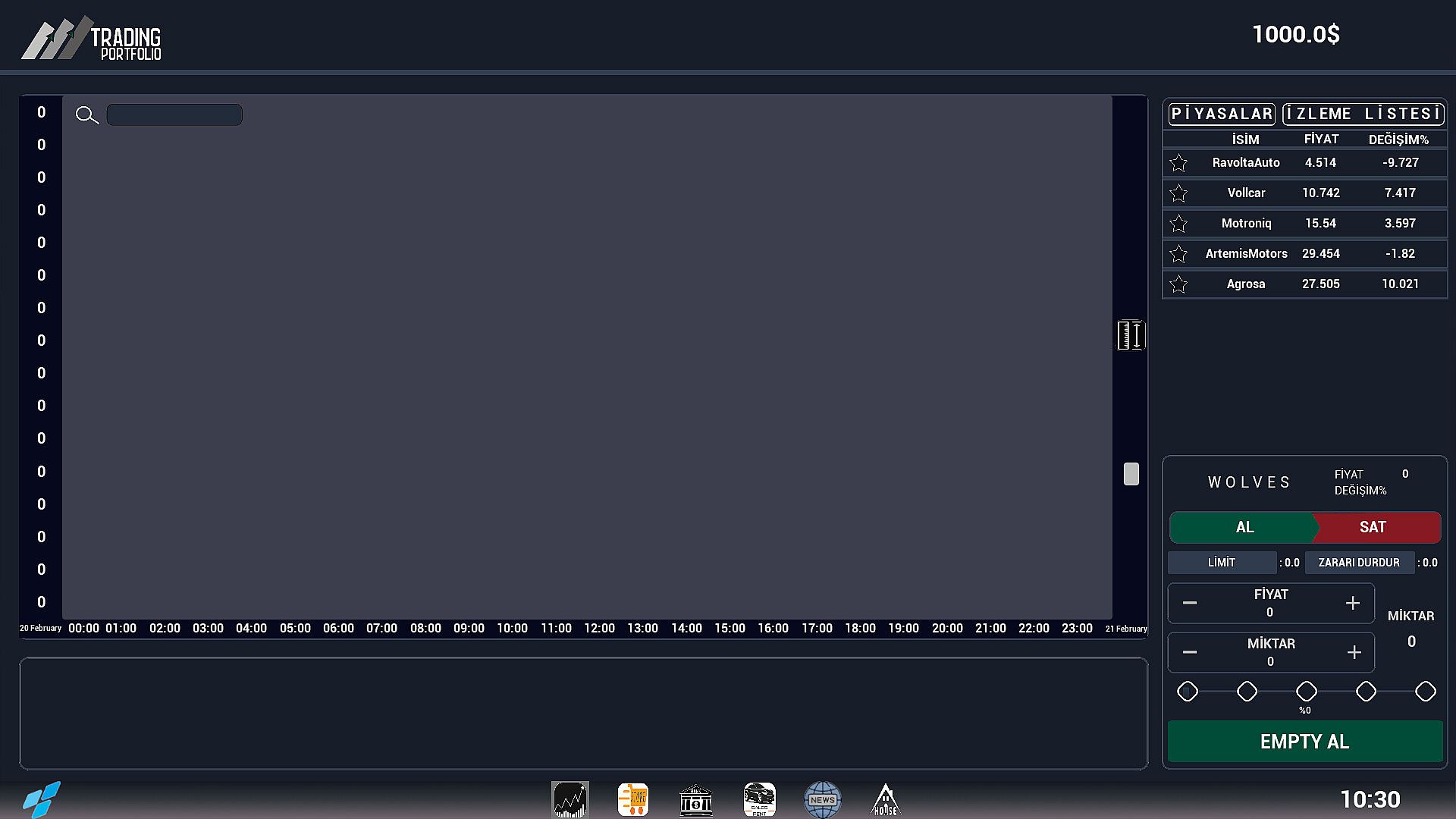Increase MİKTAR with plus button
The height and width of the screenshot is (819, 1456).
coord(1354,652)
